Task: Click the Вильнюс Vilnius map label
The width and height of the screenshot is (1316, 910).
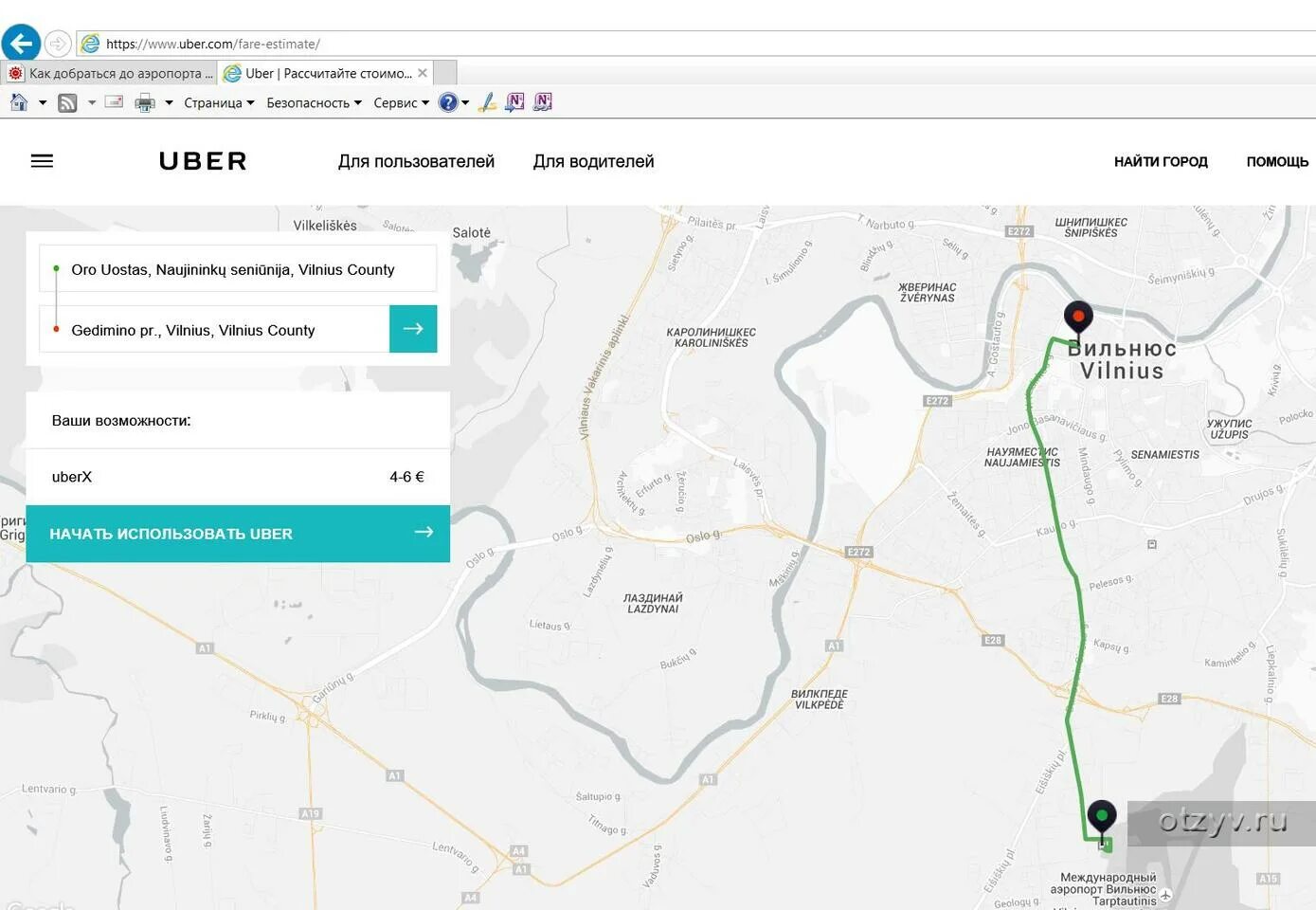Action: 1122,360
